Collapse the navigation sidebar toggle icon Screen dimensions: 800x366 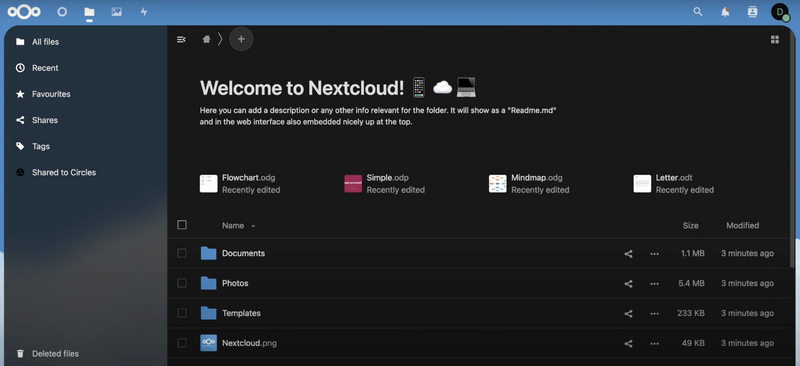tap(181, 39)
